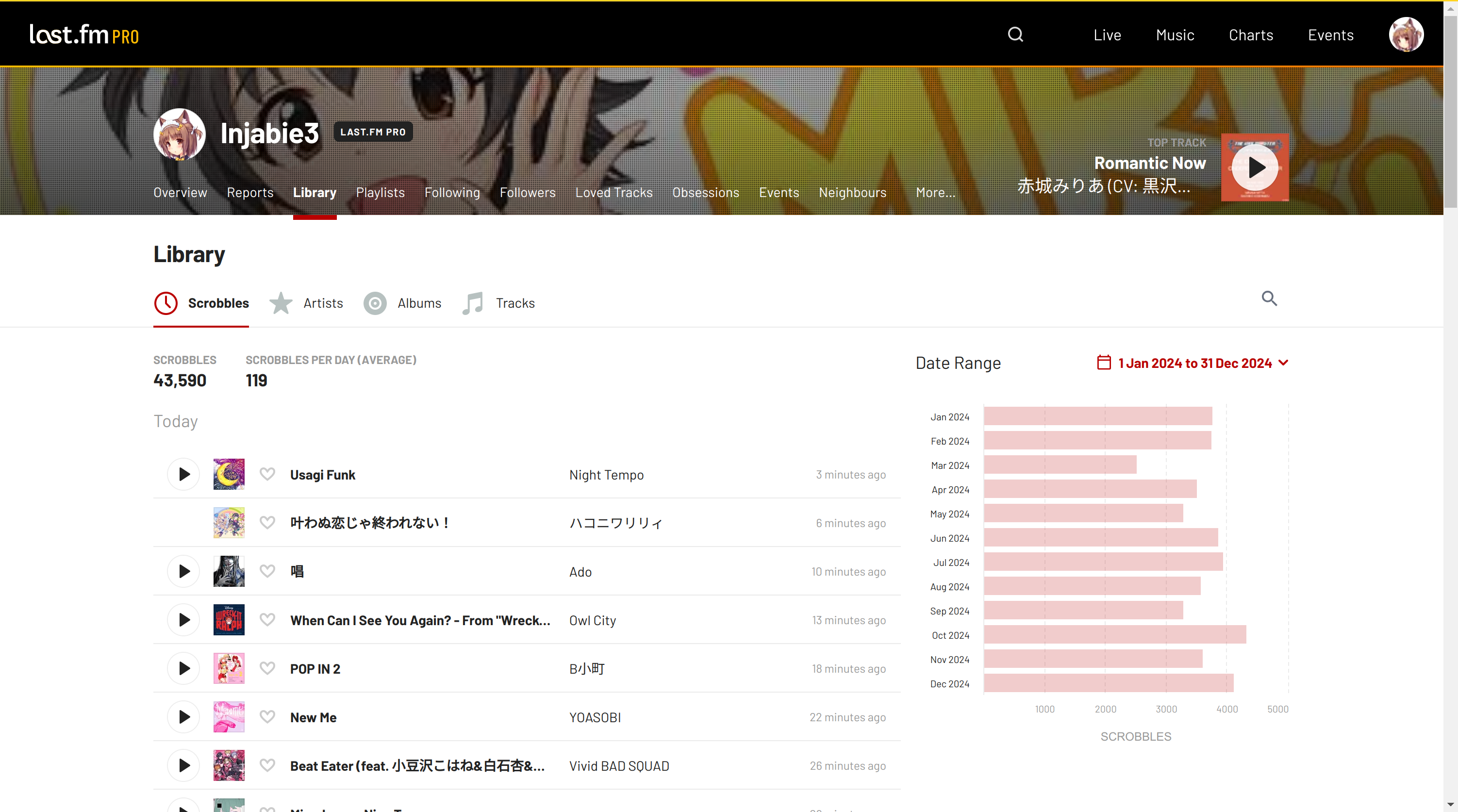This screenshot has height=812, width=1458.
Task: Open the Owl City artist link
Action: tap(593, 620)
